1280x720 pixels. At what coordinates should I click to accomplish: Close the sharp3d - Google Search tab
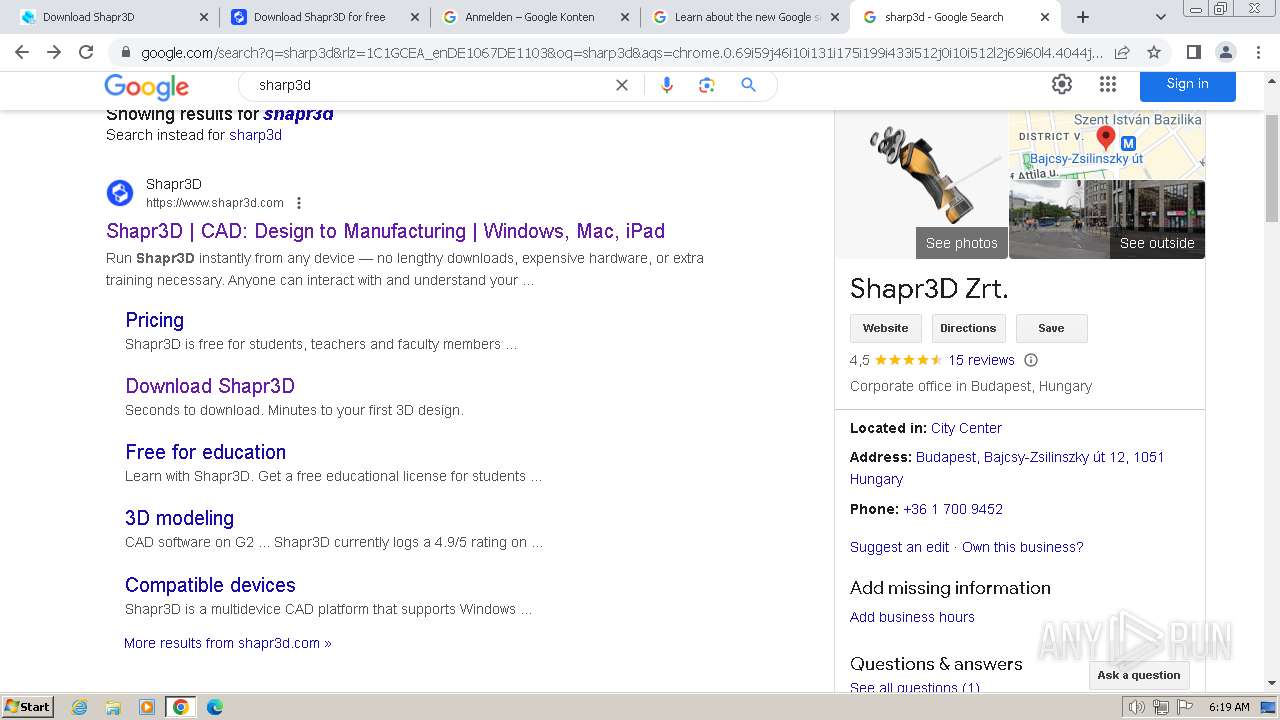pos(1045,17)
